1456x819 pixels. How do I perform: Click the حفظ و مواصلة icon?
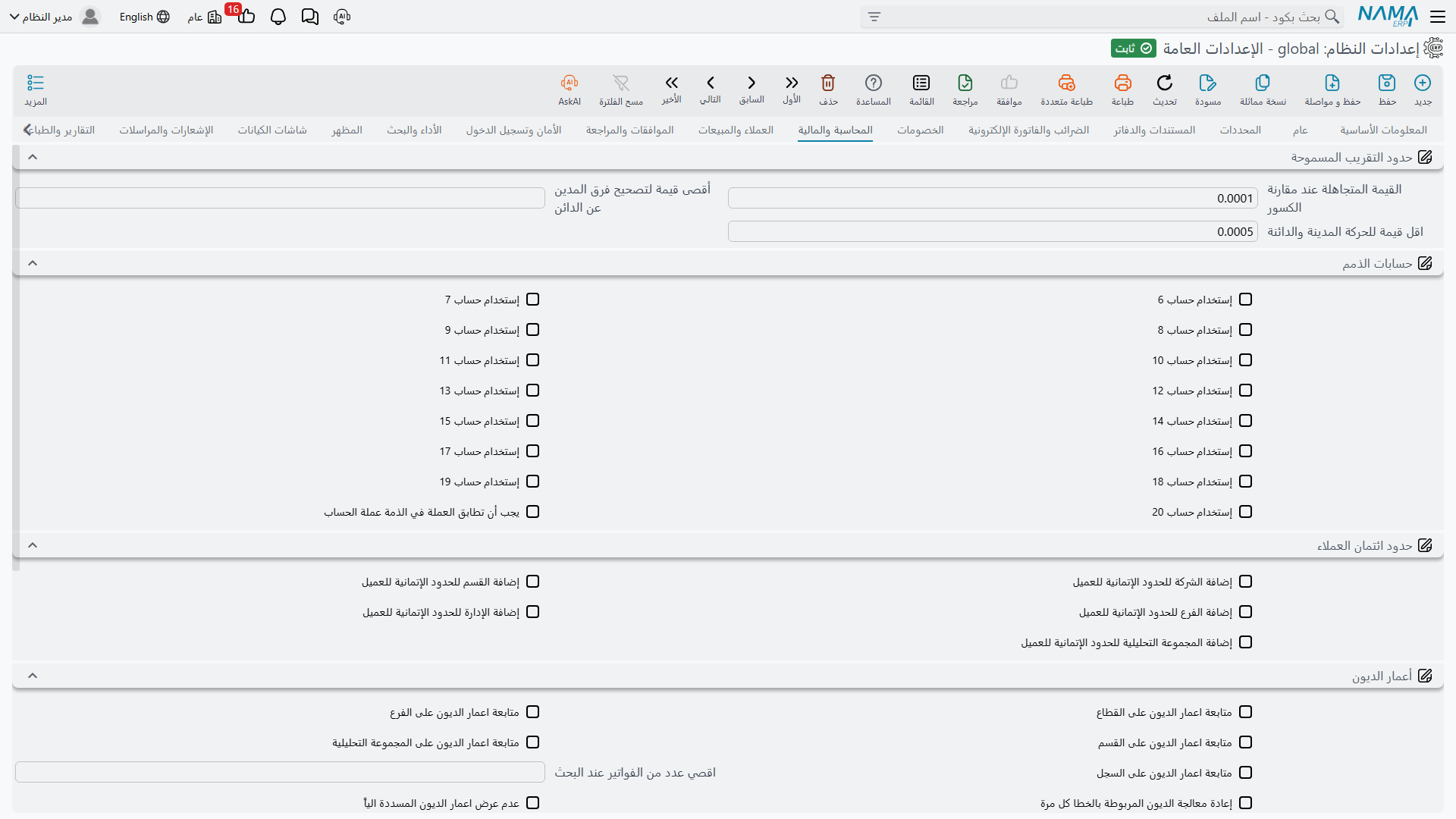(1332, 83)
